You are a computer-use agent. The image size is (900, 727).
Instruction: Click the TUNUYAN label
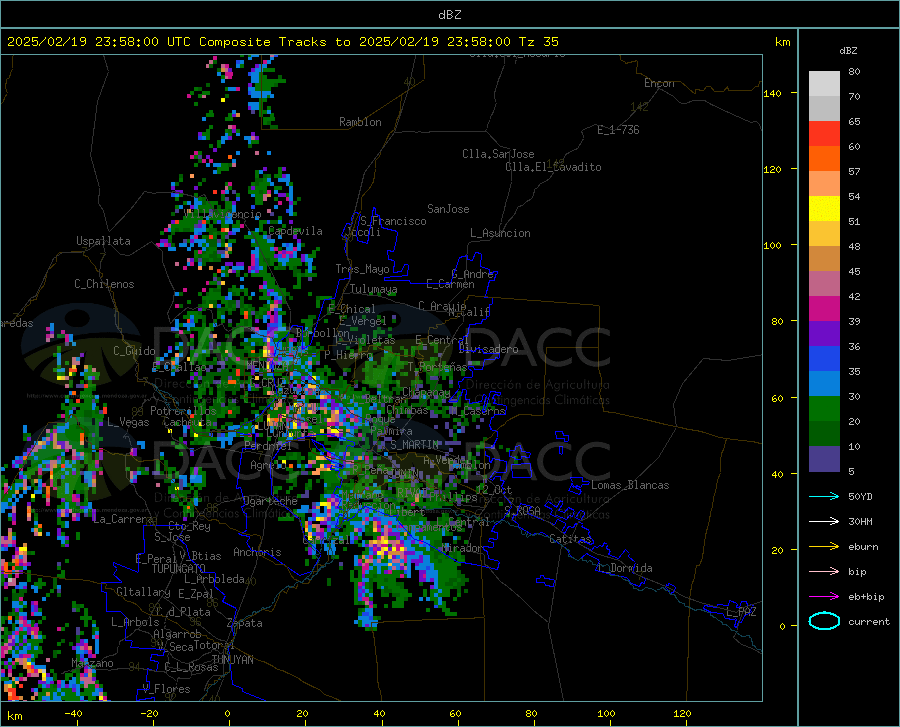coord(232,660)
